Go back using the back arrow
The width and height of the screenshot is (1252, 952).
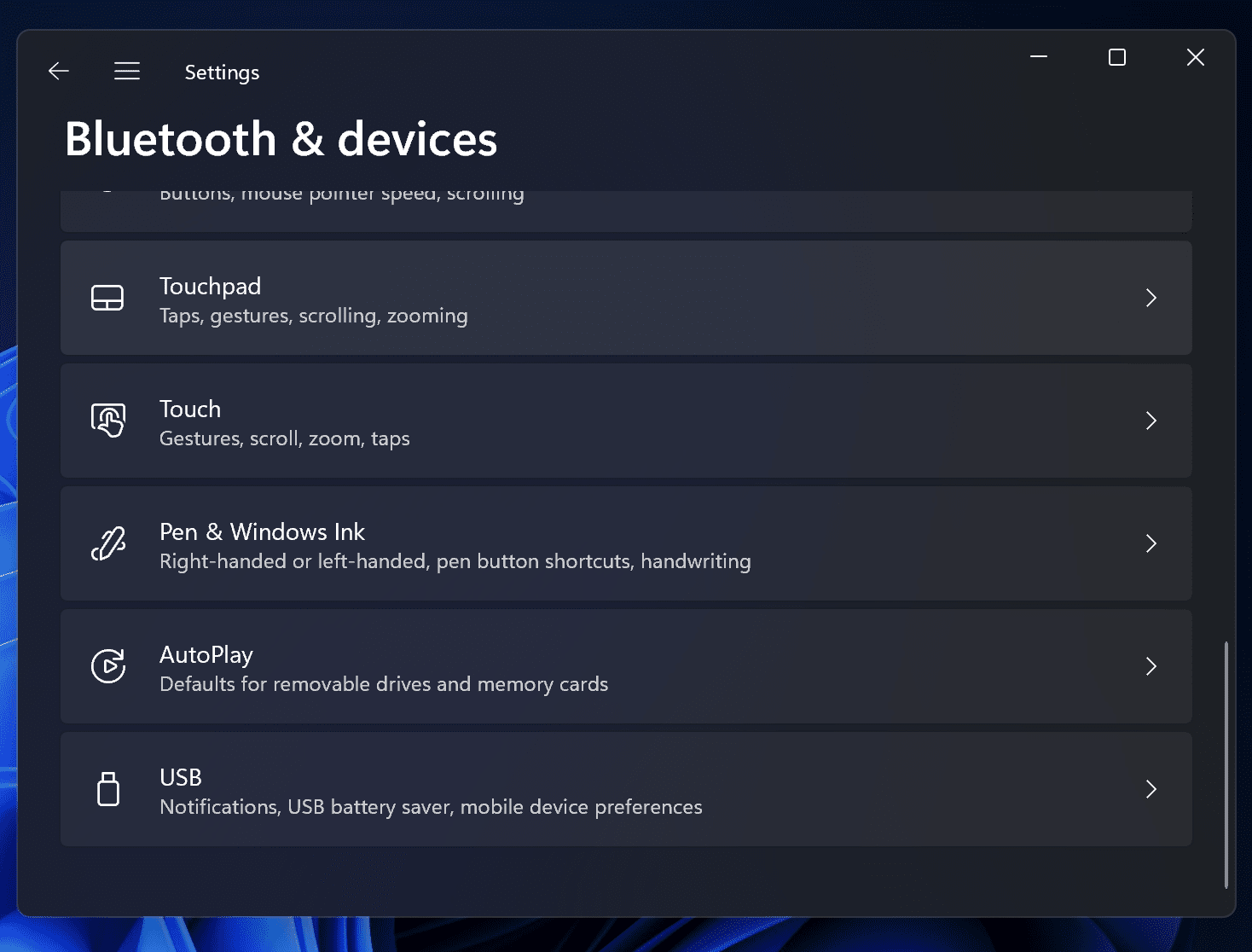[59, 72]
